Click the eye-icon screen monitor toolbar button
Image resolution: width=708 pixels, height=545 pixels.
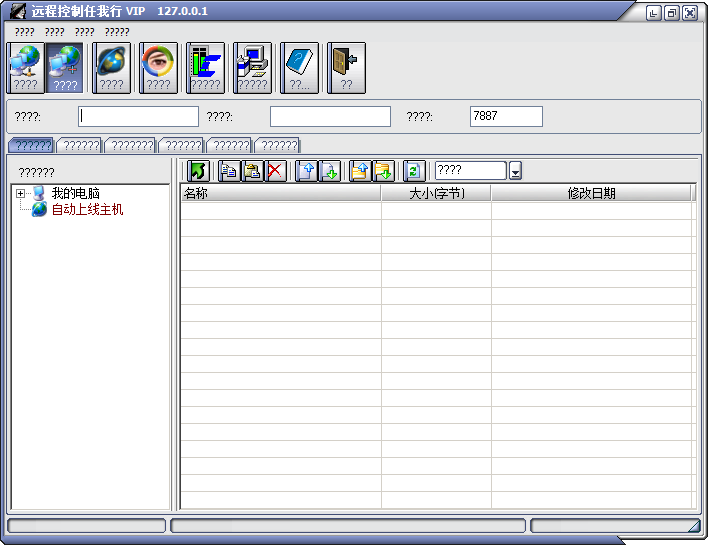[158, 67]
